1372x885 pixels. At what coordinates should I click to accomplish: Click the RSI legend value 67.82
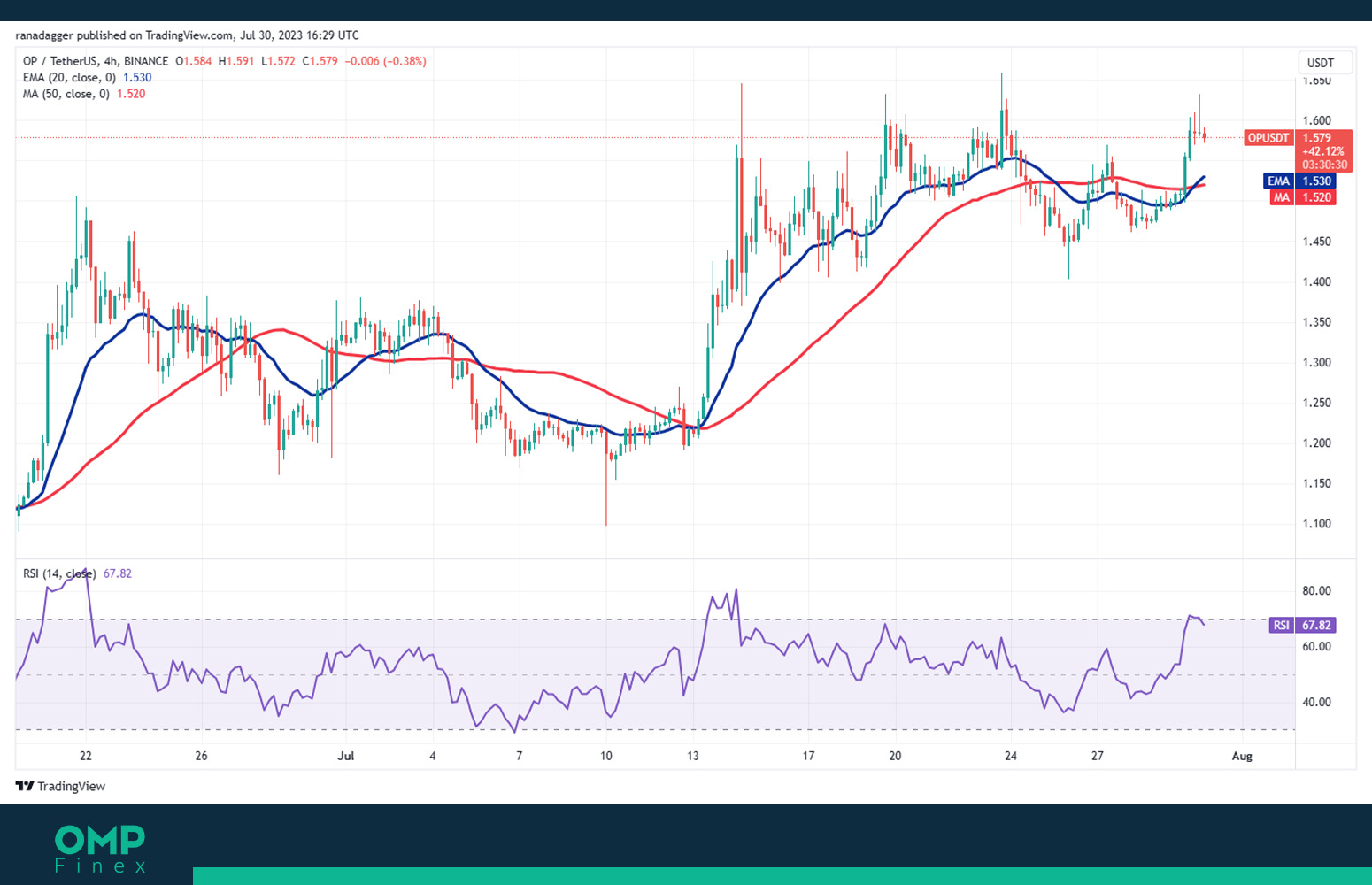click(118, 573)
